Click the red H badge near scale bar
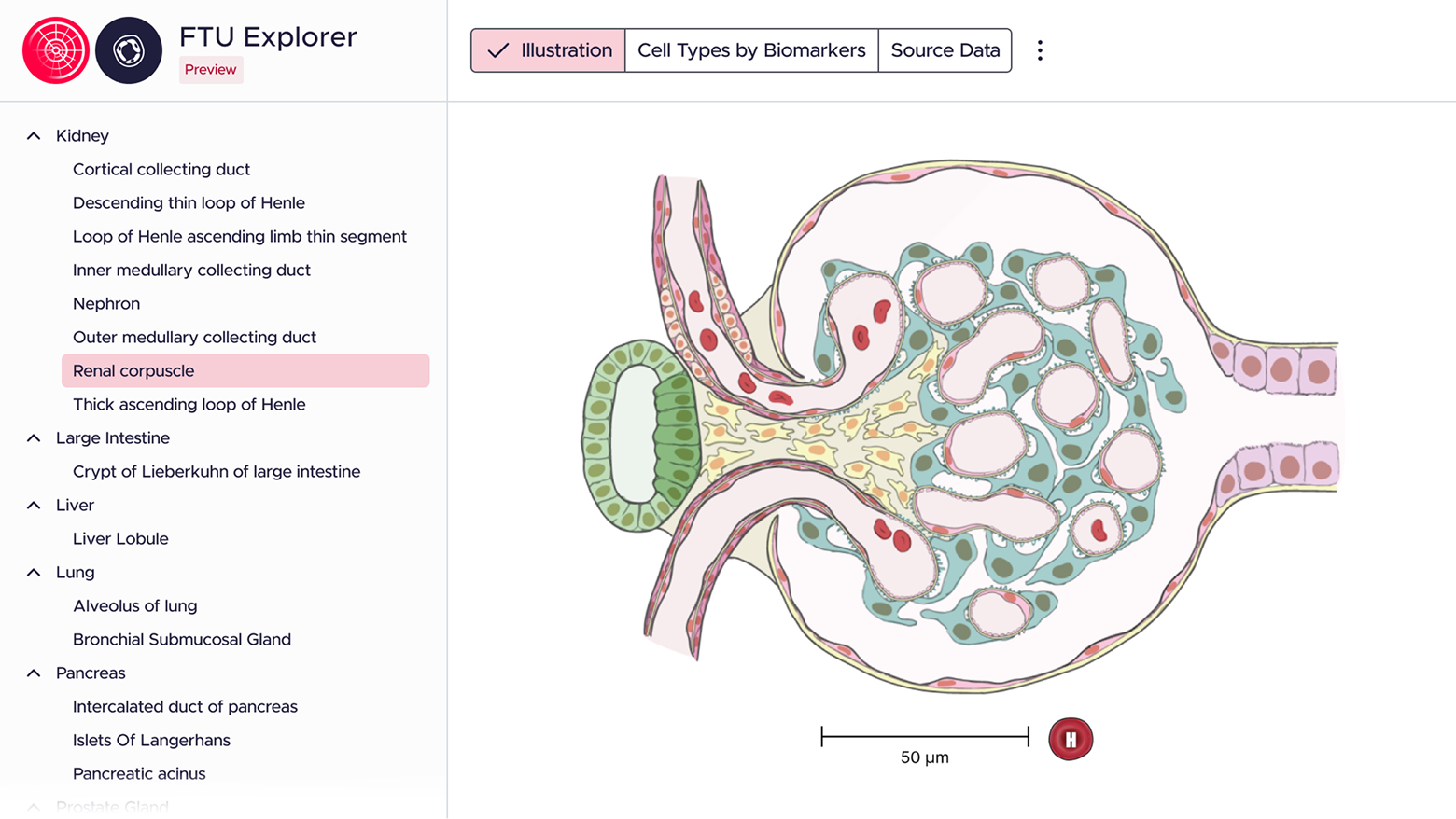This screenshot has height=819, width=1456. click(1071, 740)
